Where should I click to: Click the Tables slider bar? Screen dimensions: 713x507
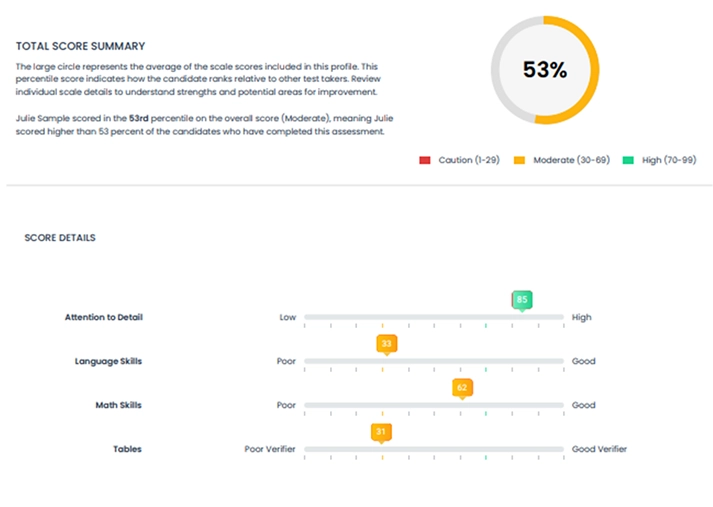tap(433, 449)
